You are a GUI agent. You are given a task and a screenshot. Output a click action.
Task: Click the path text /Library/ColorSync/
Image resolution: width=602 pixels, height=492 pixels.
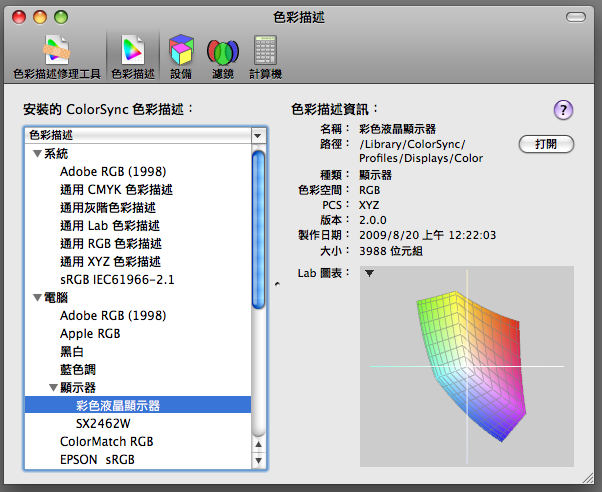412,144
